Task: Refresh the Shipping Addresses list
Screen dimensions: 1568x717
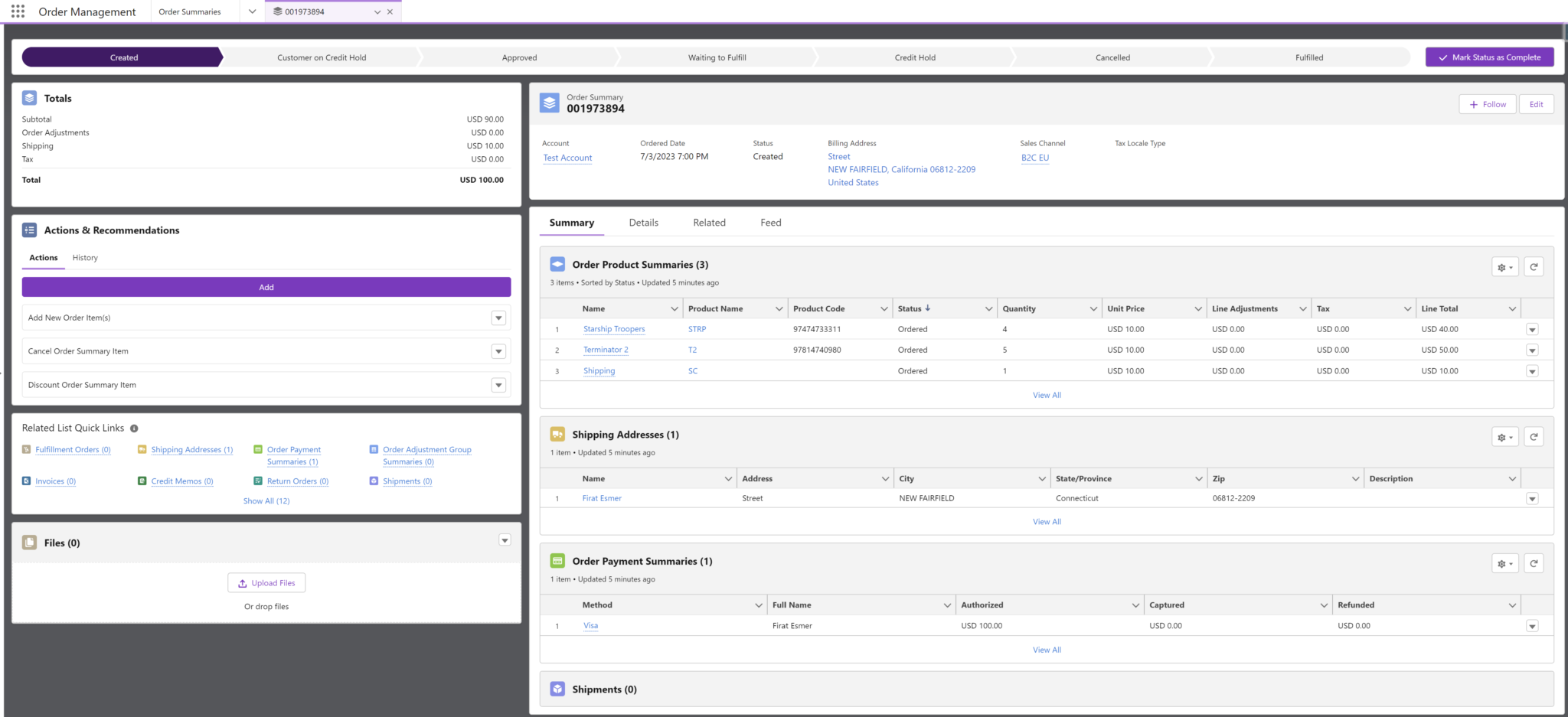Action: tap(1534, 436)
